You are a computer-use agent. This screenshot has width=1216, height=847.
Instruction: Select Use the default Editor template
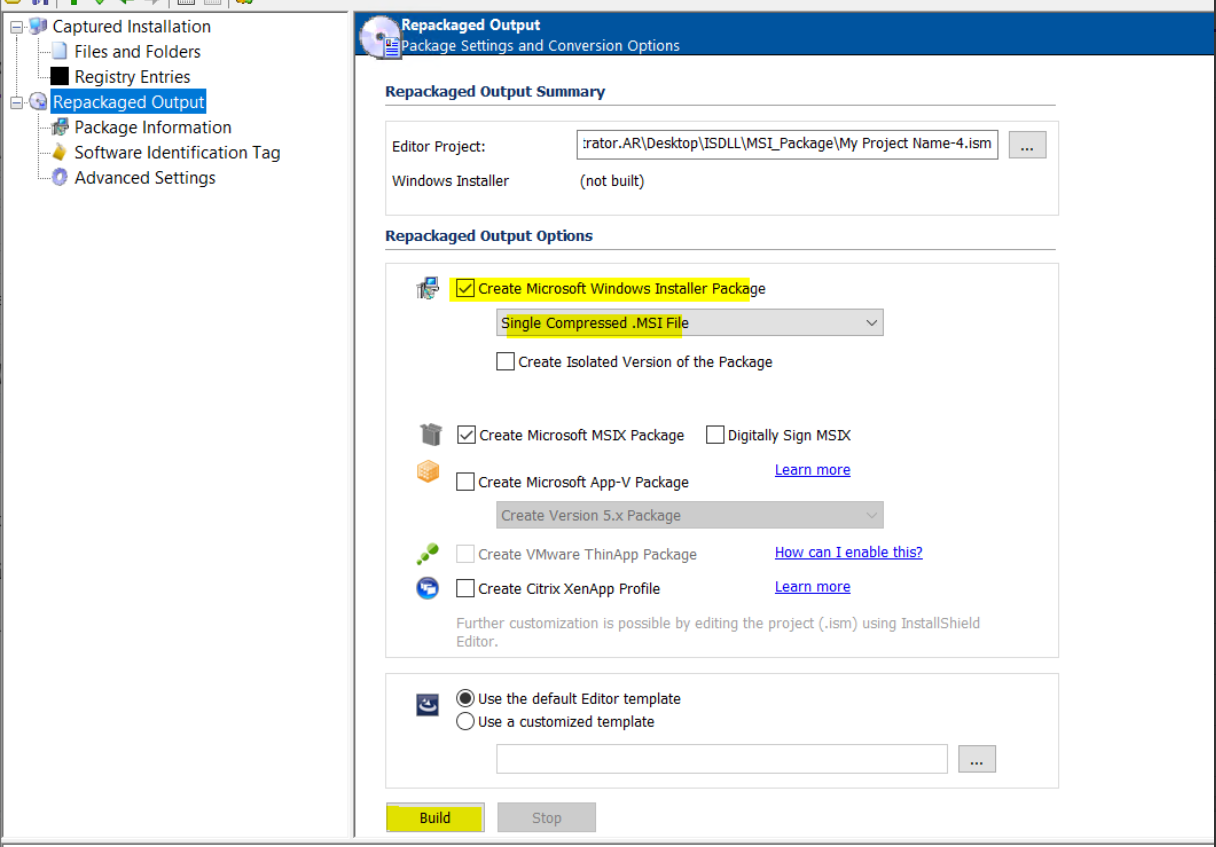[x=465, y=699]
